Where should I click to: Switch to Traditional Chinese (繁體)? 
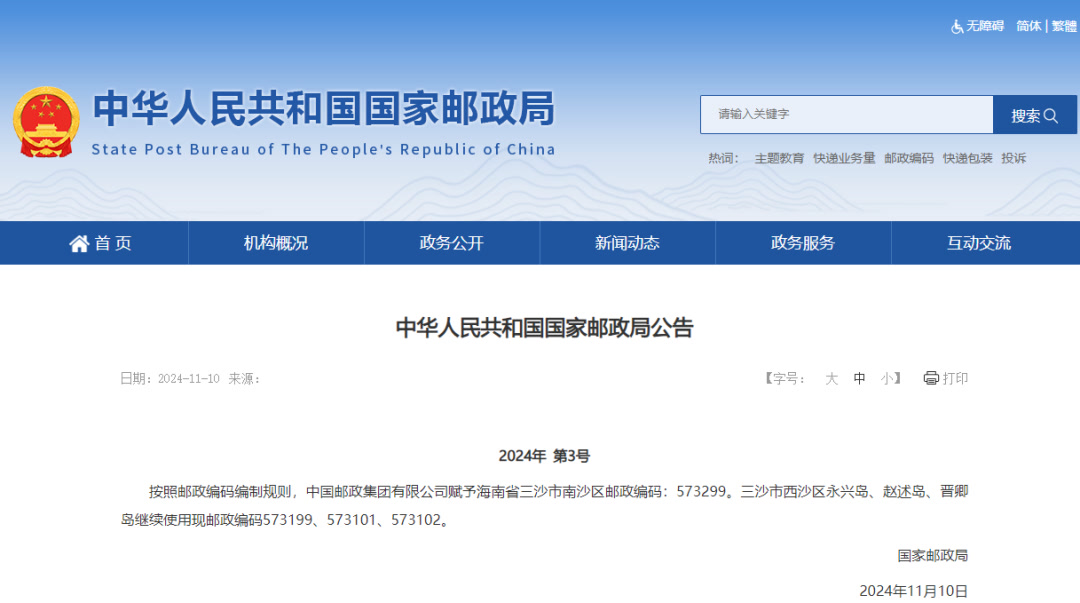tap(1064, 26)
